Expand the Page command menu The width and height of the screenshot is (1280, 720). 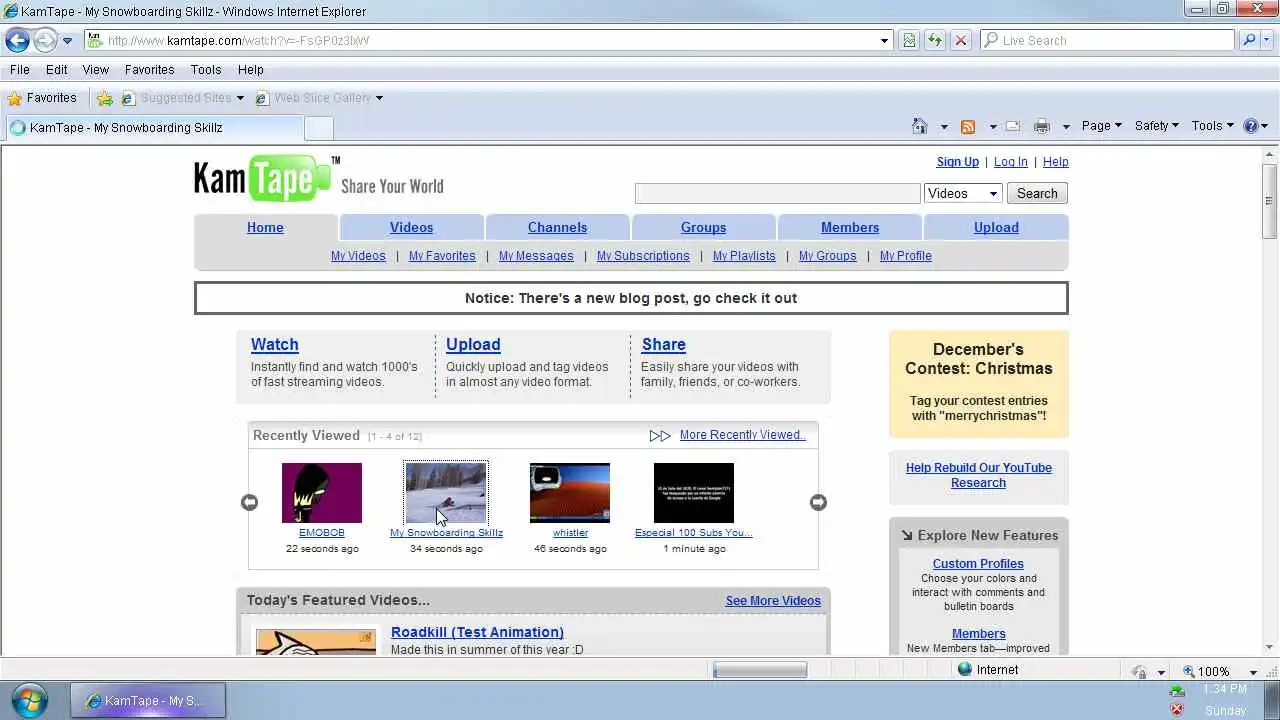click(x=1102, y=126)
